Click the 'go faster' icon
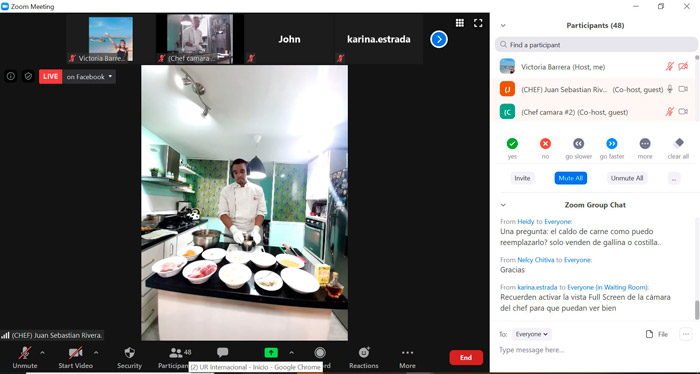 pos(612,144)
